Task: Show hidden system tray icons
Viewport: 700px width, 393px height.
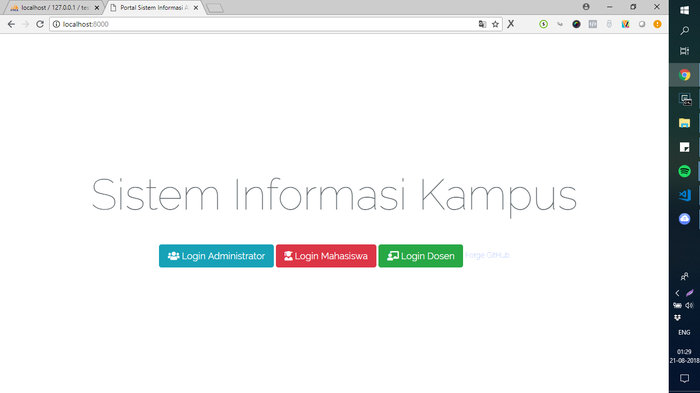Action: click(677, 293)
